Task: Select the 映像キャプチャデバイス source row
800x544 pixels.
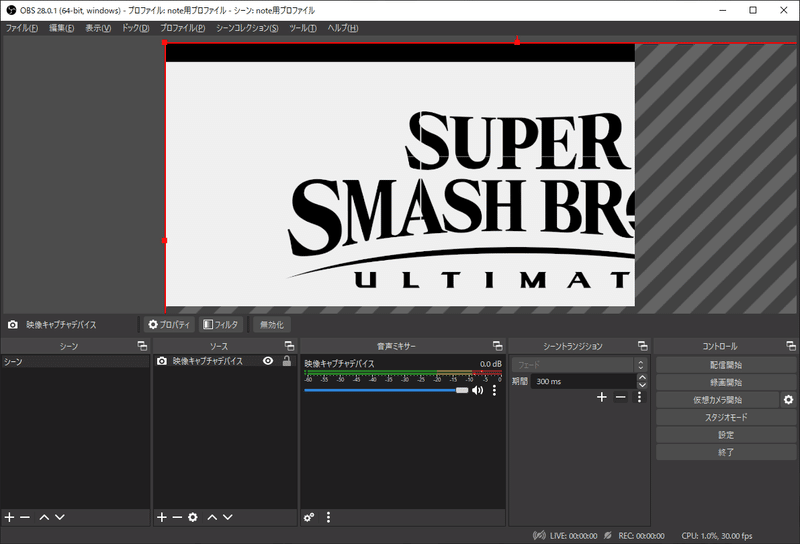Action: tap(224, 361)
